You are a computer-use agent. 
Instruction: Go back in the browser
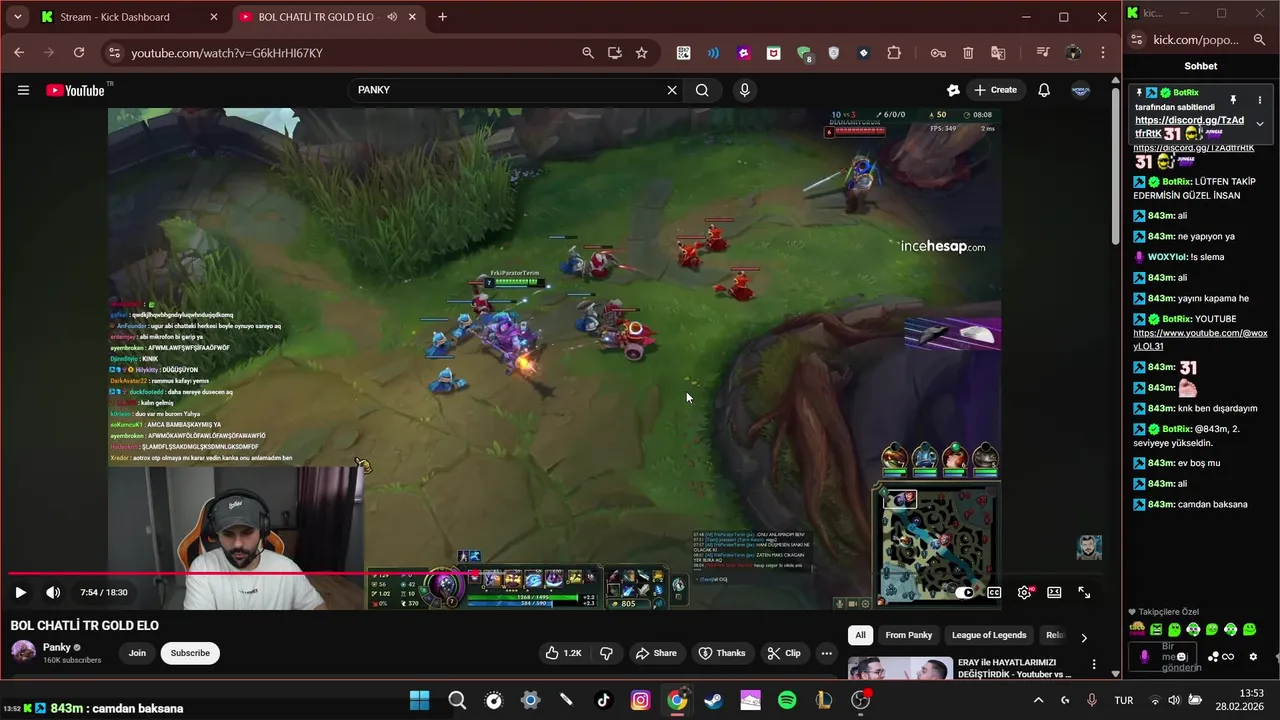point(19,53)
